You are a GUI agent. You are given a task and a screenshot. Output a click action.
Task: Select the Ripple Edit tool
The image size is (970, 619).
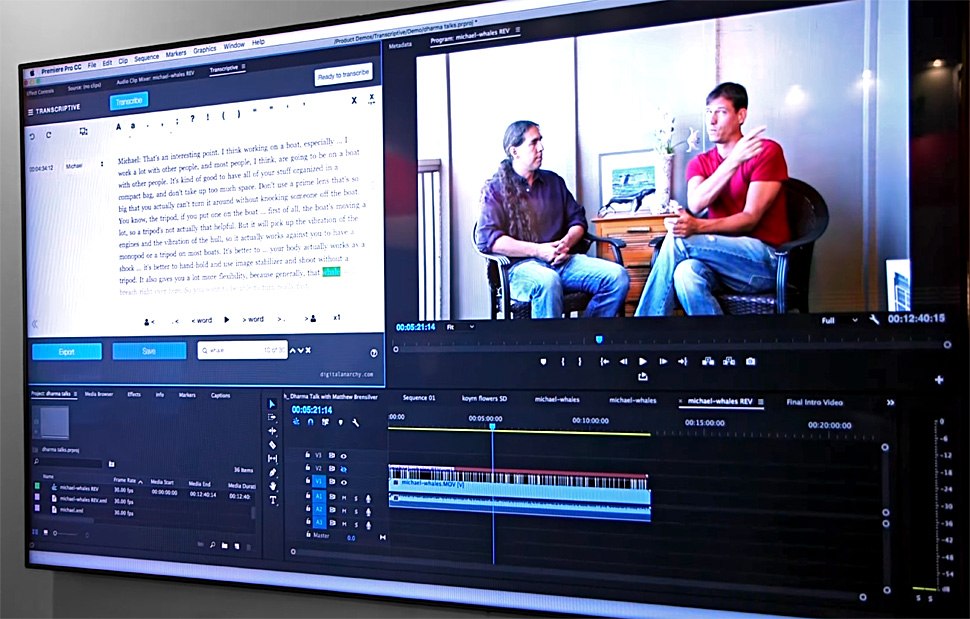pyautogui.click(x=272, y=431)
